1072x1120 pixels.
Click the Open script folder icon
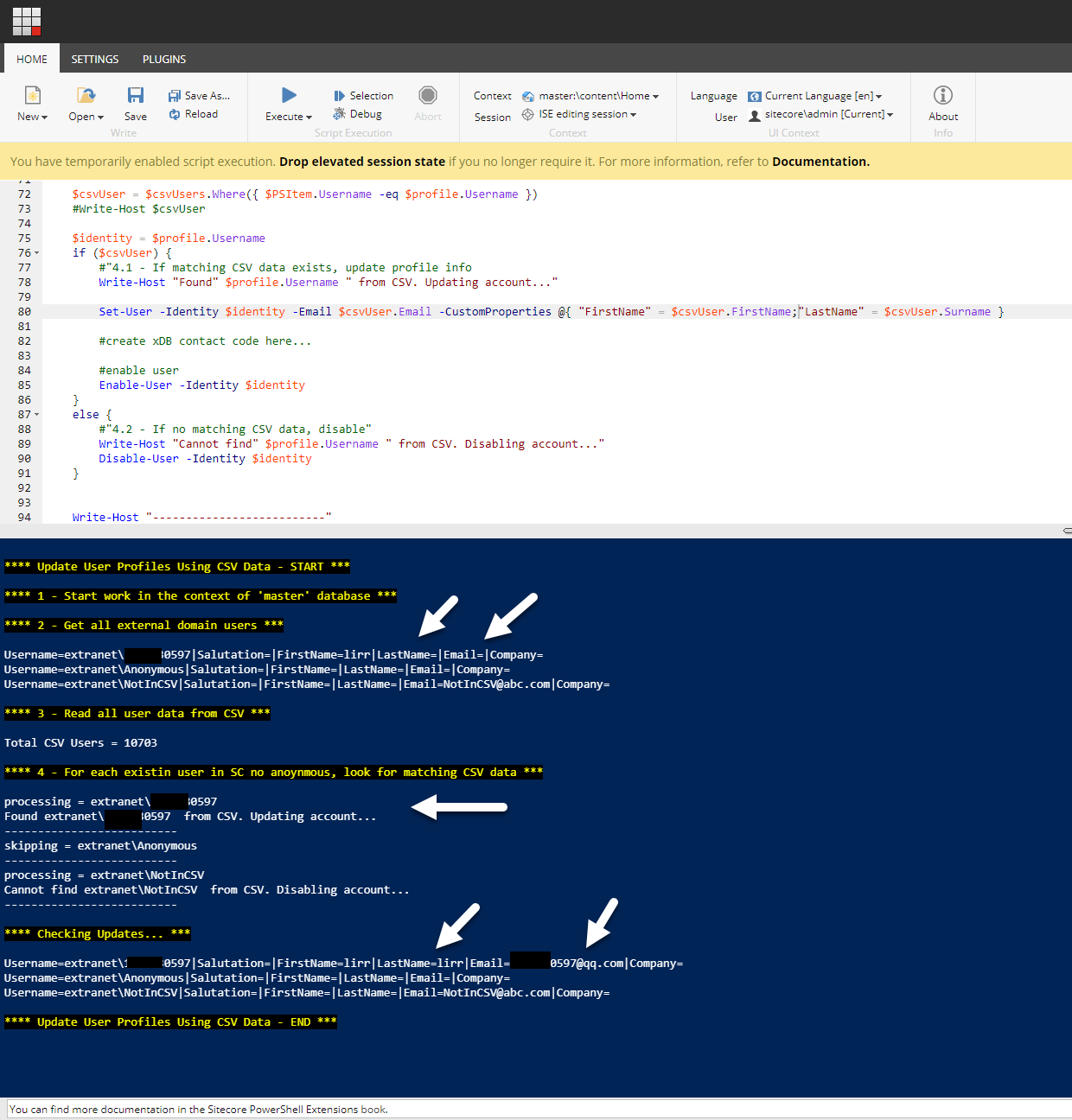[86, 95]
